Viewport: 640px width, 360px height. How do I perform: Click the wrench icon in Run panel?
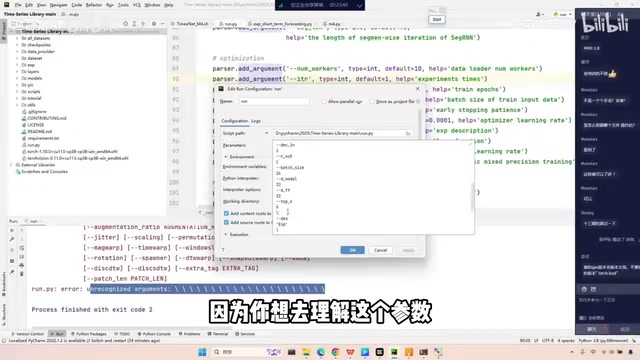pos(12,239)
